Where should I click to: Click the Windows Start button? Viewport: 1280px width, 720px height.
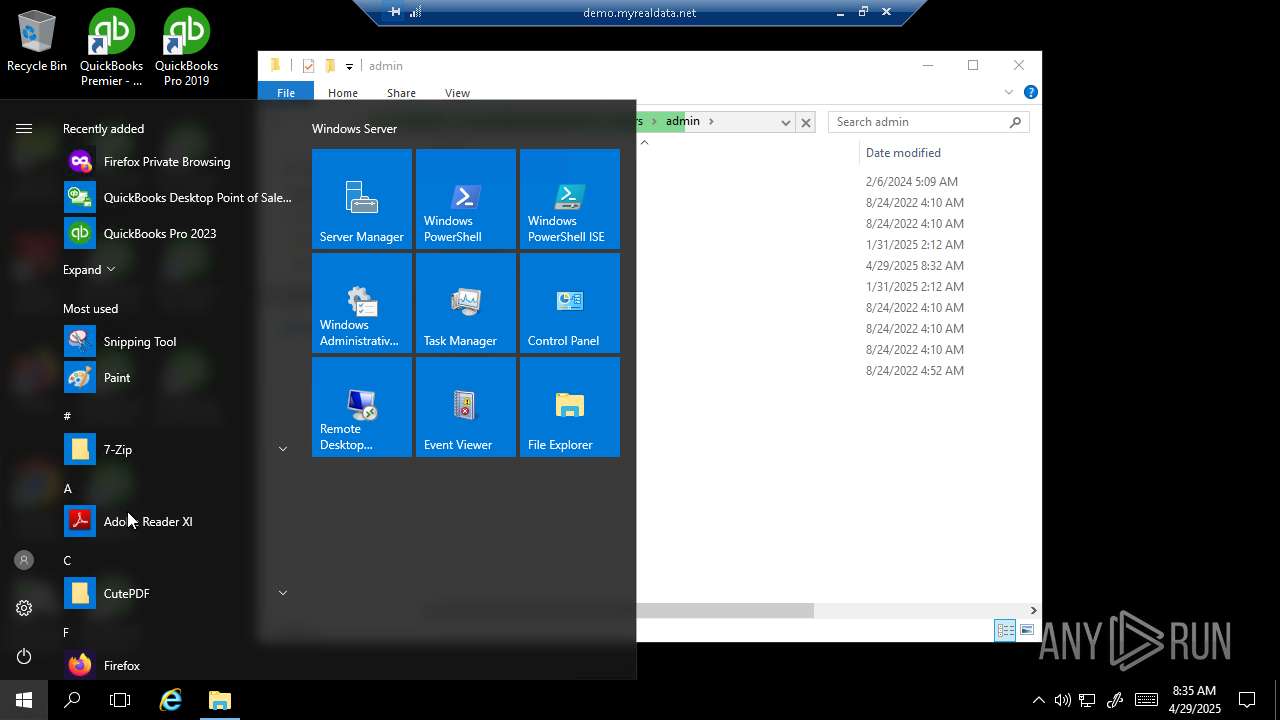(x=24, y=700)
